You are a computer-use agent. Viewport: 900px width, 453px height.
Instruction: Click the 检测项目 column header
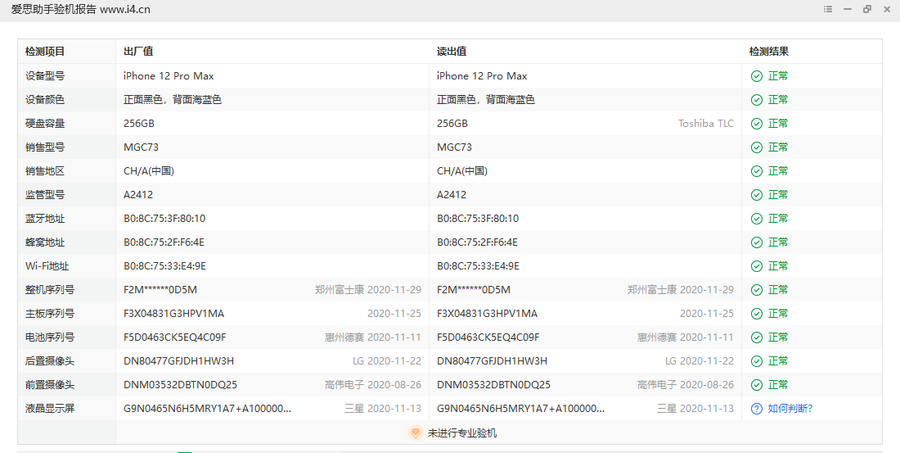coord(45,51)
